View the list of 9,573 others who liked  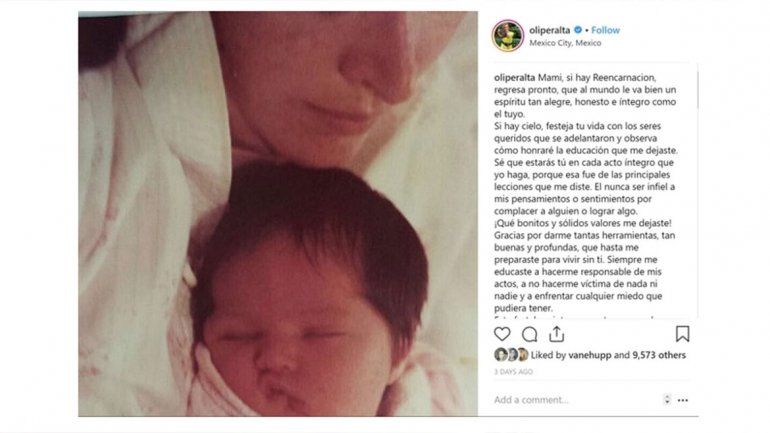coord(659,355)
